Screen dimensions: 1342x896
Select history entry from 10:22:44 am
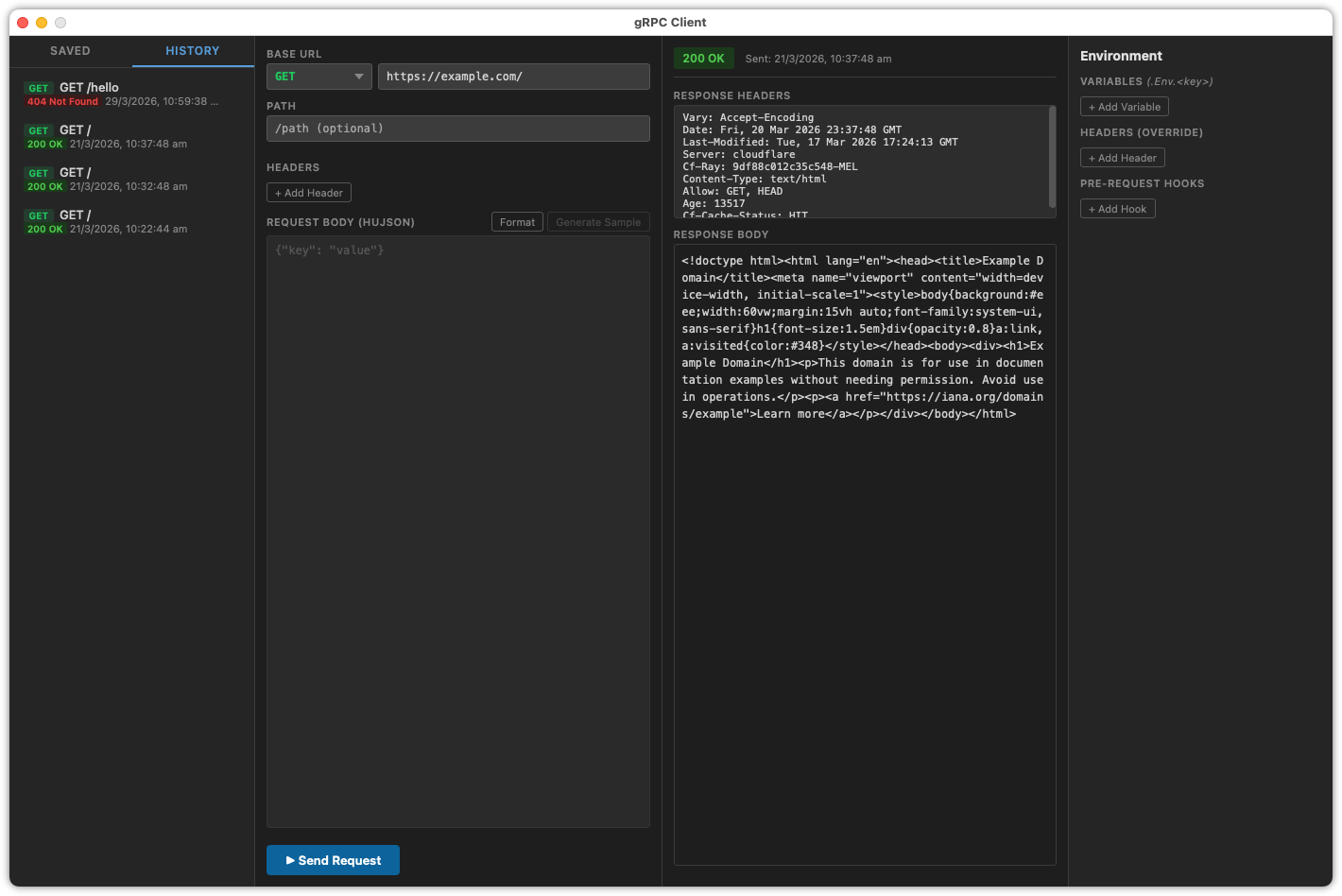[x=123, y=222]
